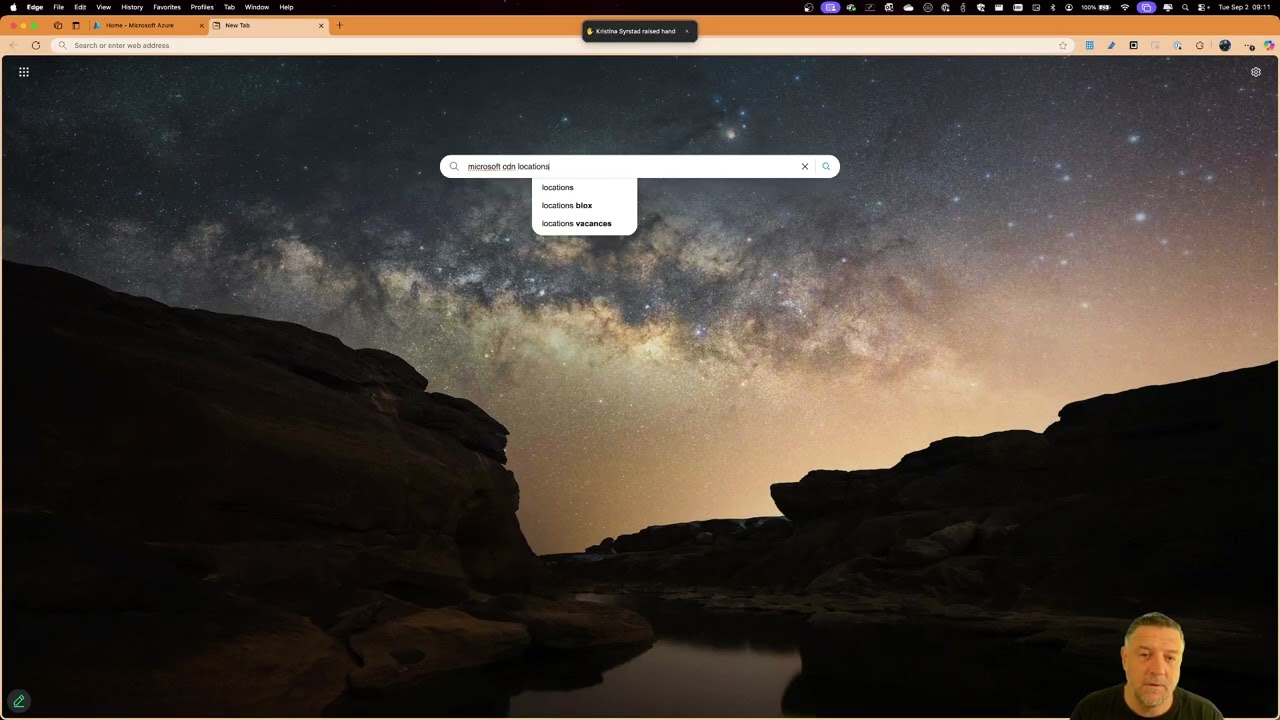Open Bluetooth status in menu bar
This screenshot has width=1280, height=720.
1052,7
